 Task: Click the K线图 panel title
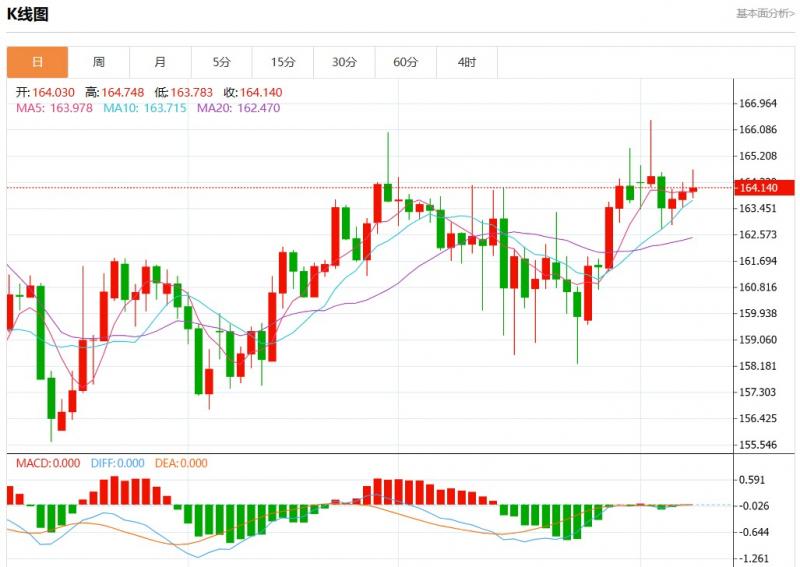tap(28, 14)
